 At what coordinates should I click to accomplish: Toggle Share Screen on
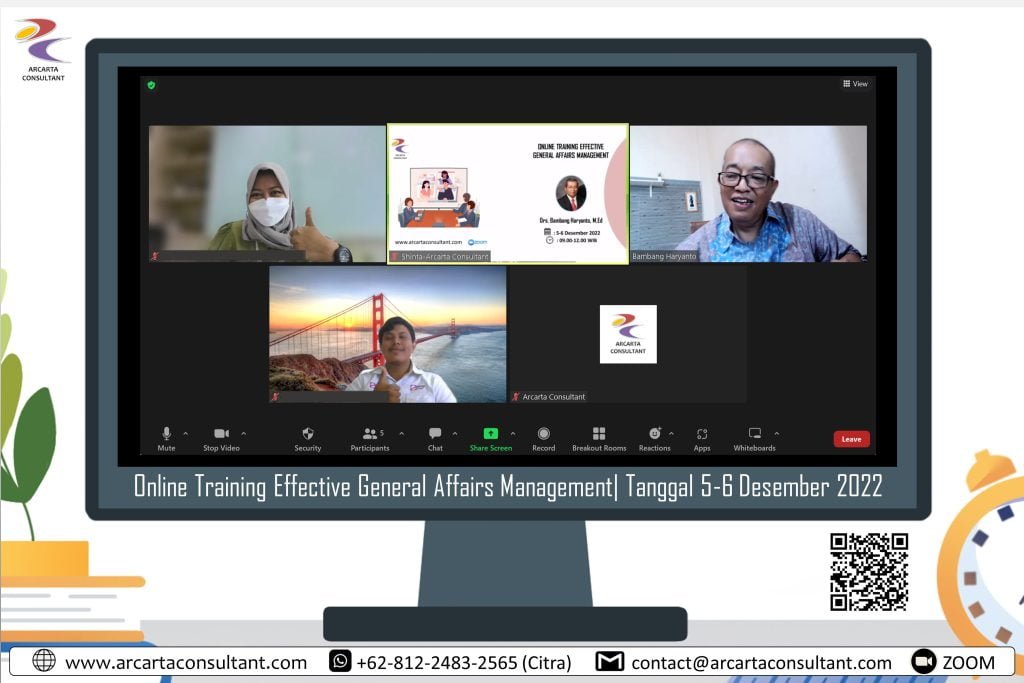pyautogui.click(x=491, y=435)
